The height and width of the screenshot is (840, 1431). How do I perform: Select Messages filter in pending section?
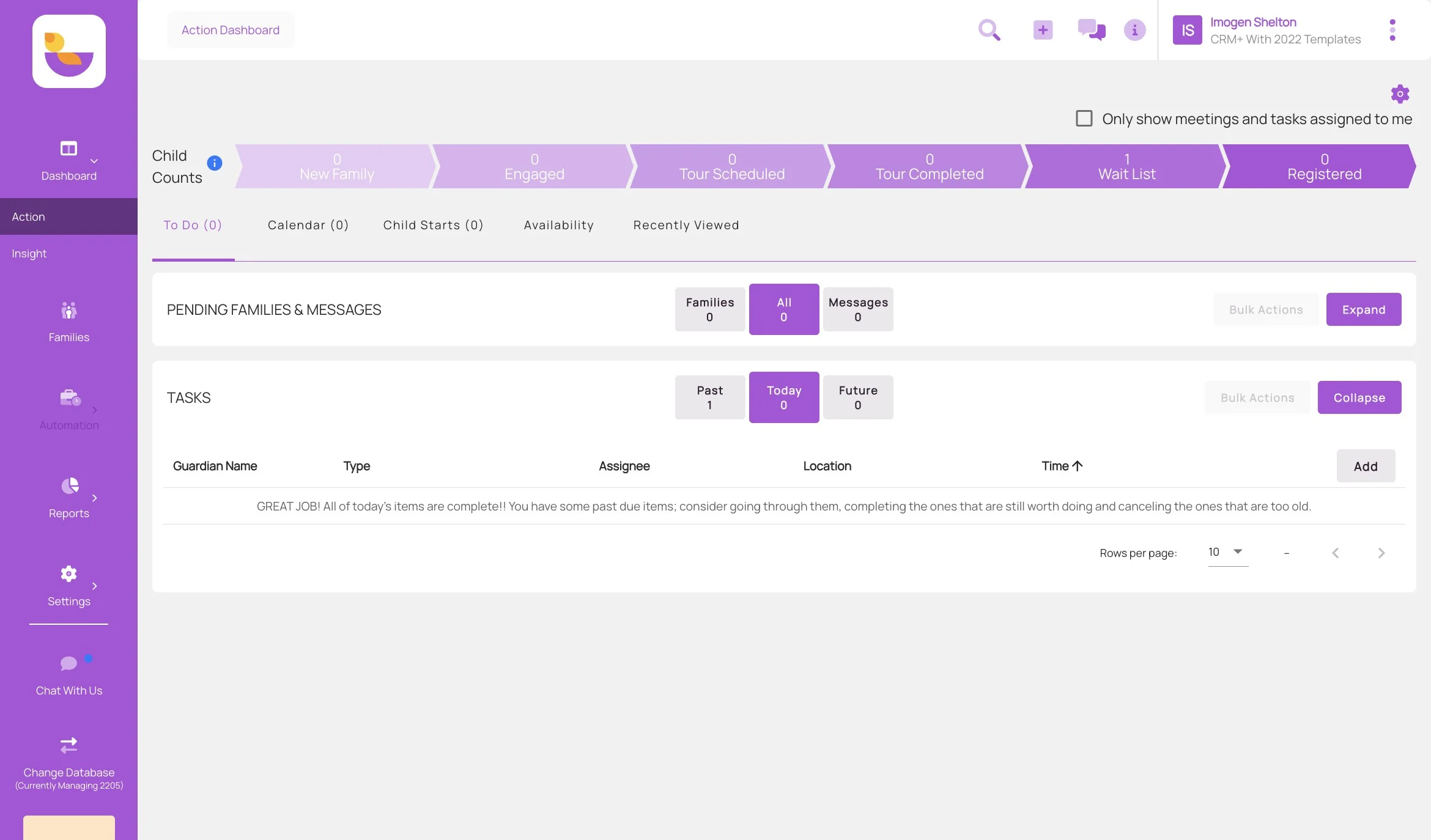click(858, 309)
